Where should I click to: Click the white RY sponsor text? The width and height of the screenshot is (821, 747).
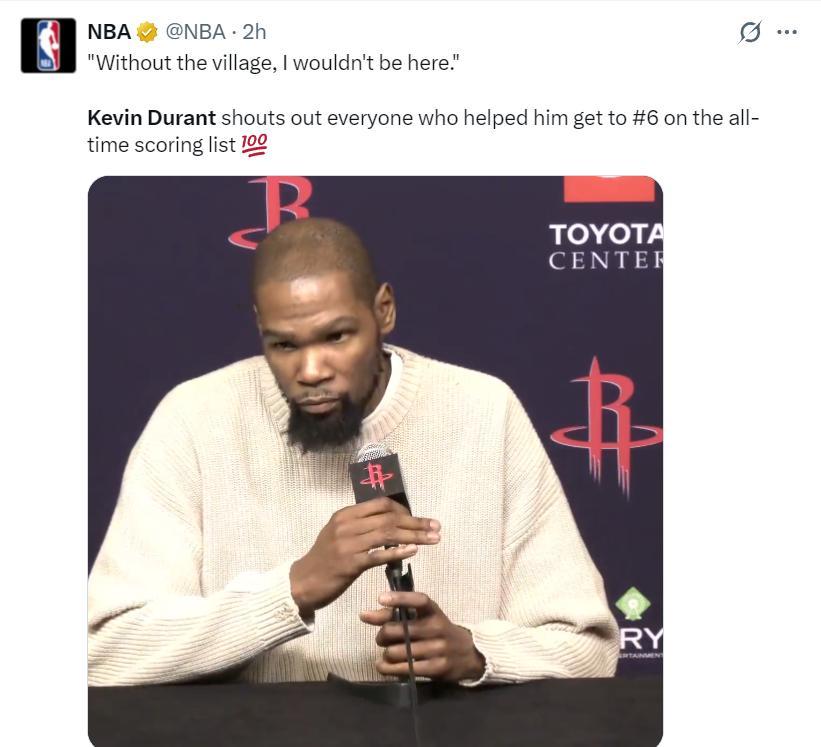coord(641,638)
